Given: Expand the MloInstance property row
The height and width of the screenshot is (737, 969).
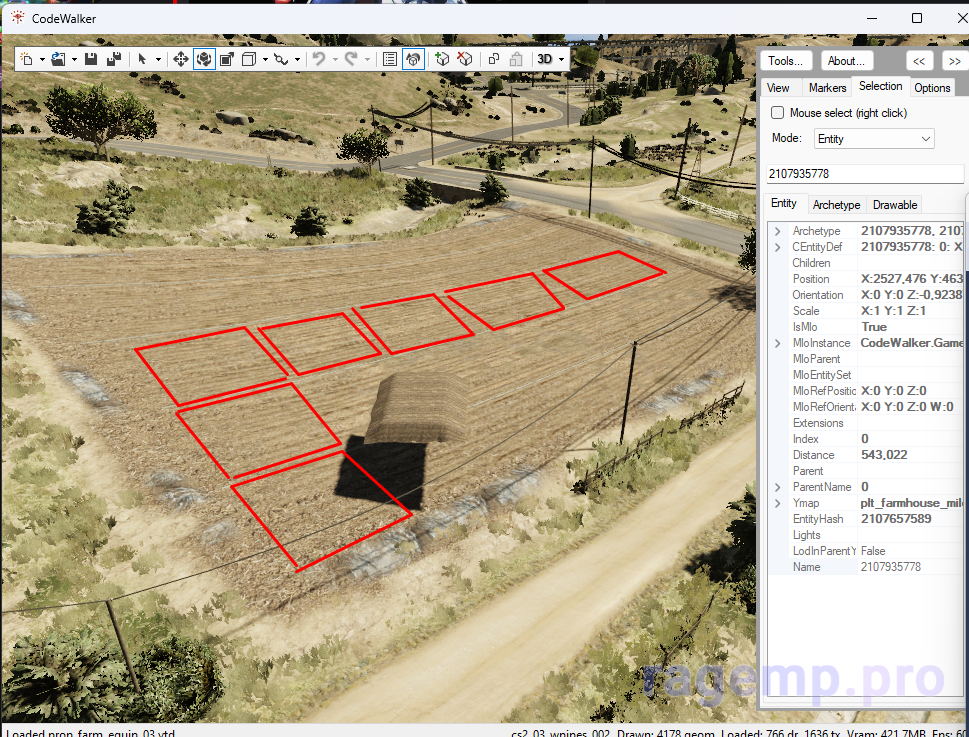Looking at the screenshot, I should click(777, 343).
